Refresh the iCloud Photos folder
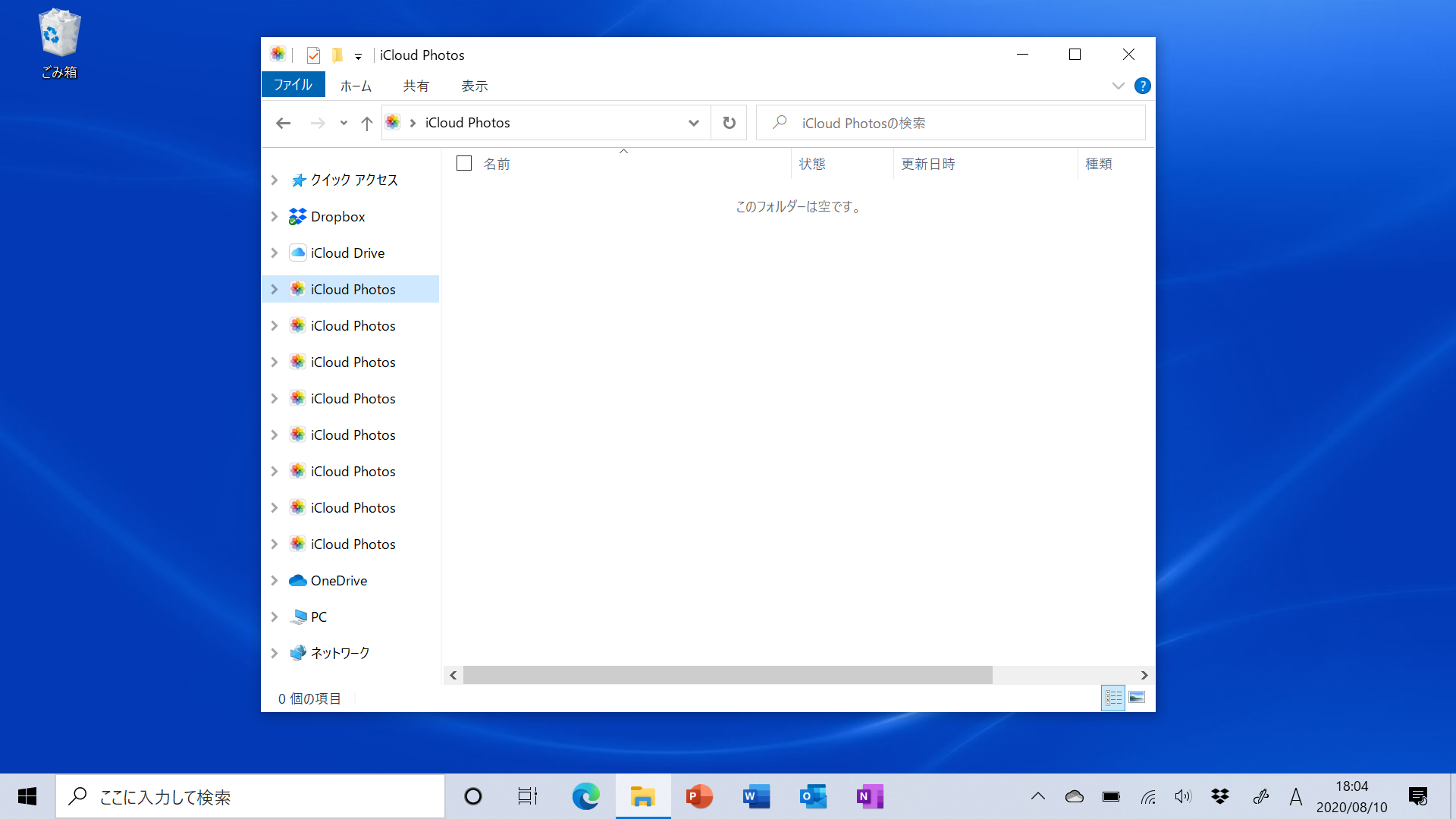The height and width of the screenshot is (819, 1456). 729,123
